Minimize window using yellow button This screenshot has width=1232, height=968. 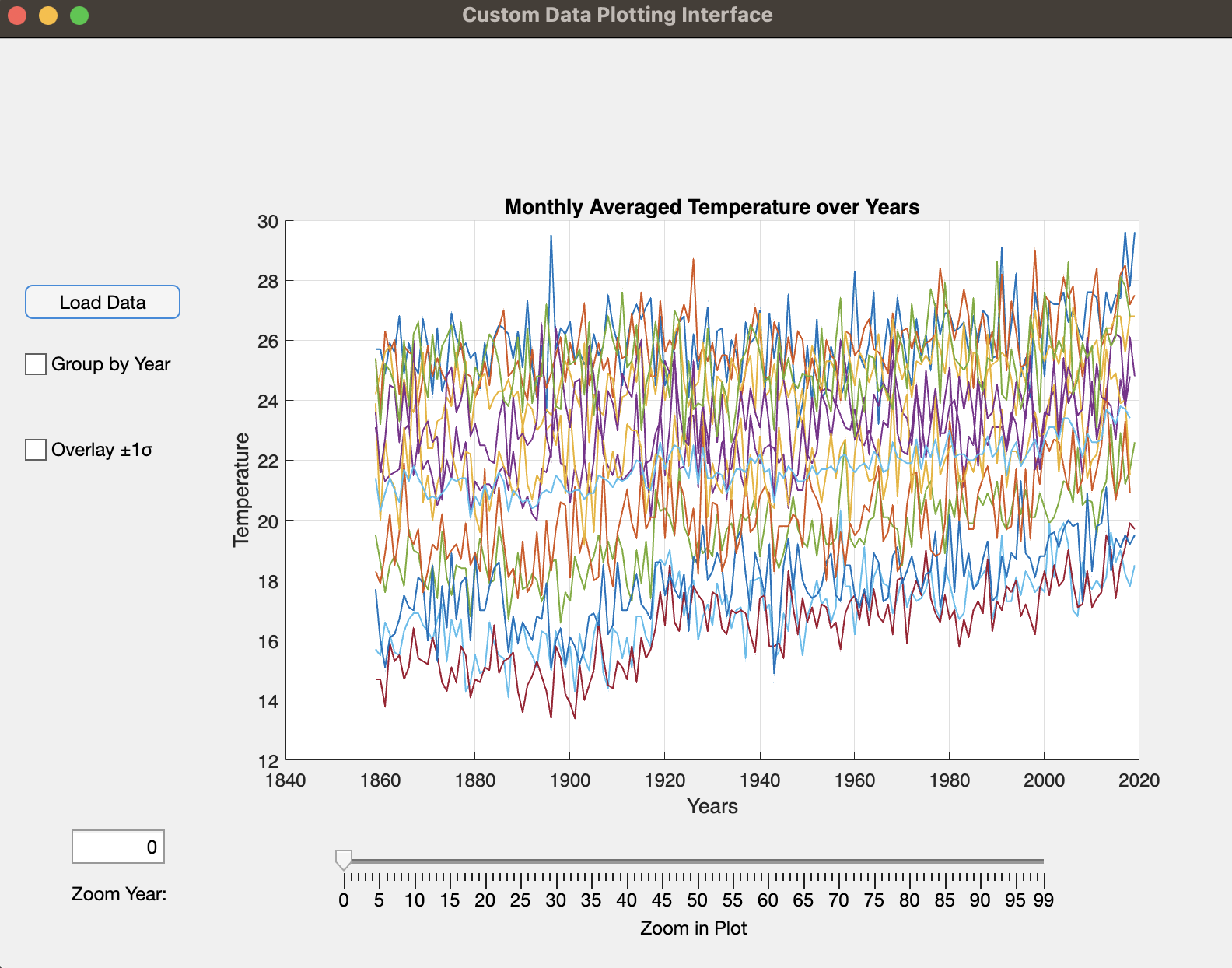click(48, 16)
